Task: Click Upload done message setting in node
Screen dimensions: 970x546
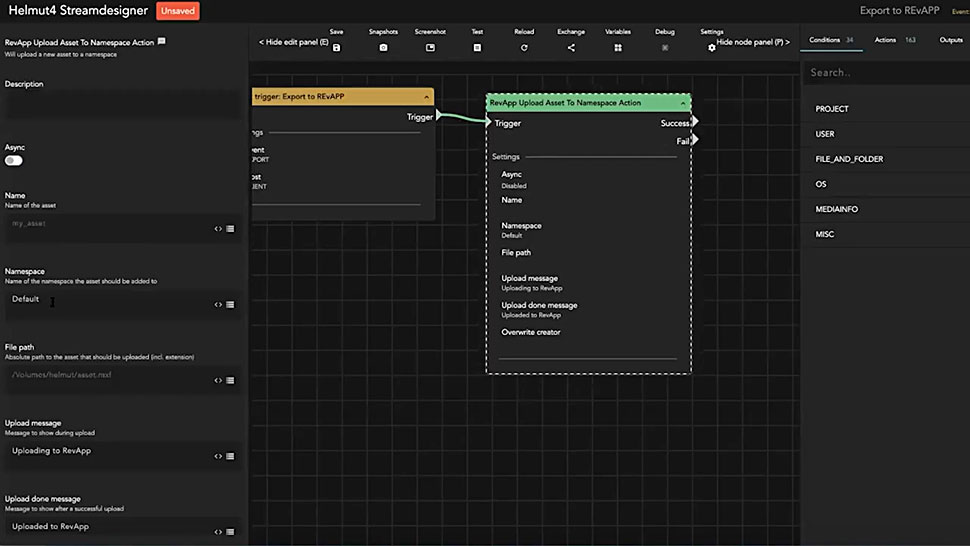Action: 539,309
